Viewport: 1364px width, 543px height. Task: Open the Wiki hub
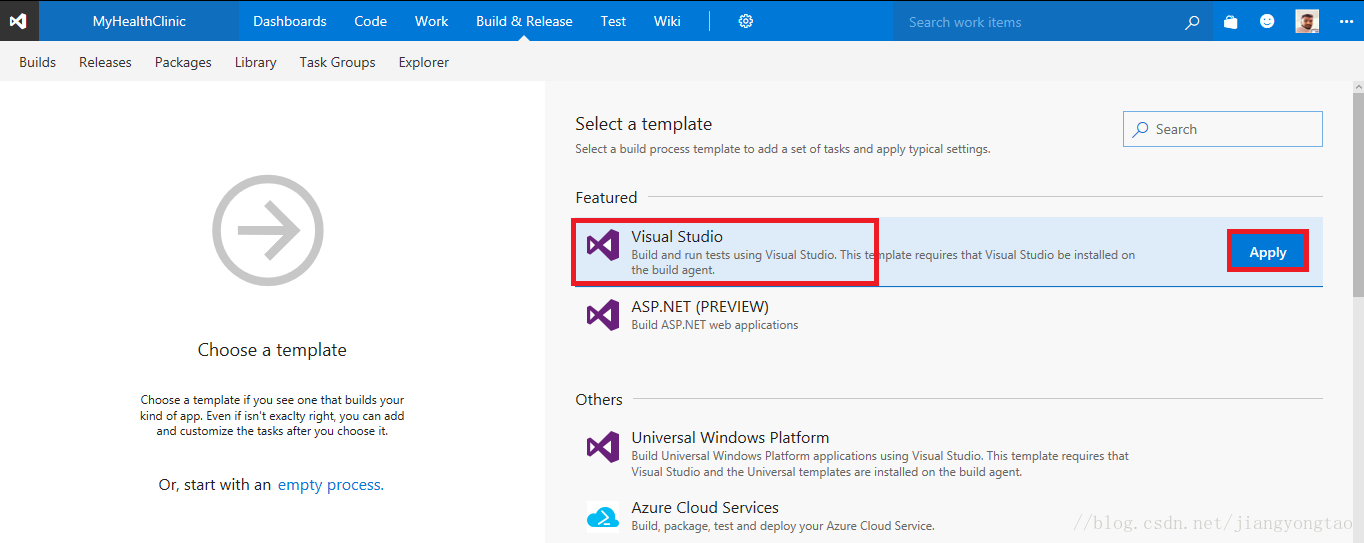(x=667, y=21)
